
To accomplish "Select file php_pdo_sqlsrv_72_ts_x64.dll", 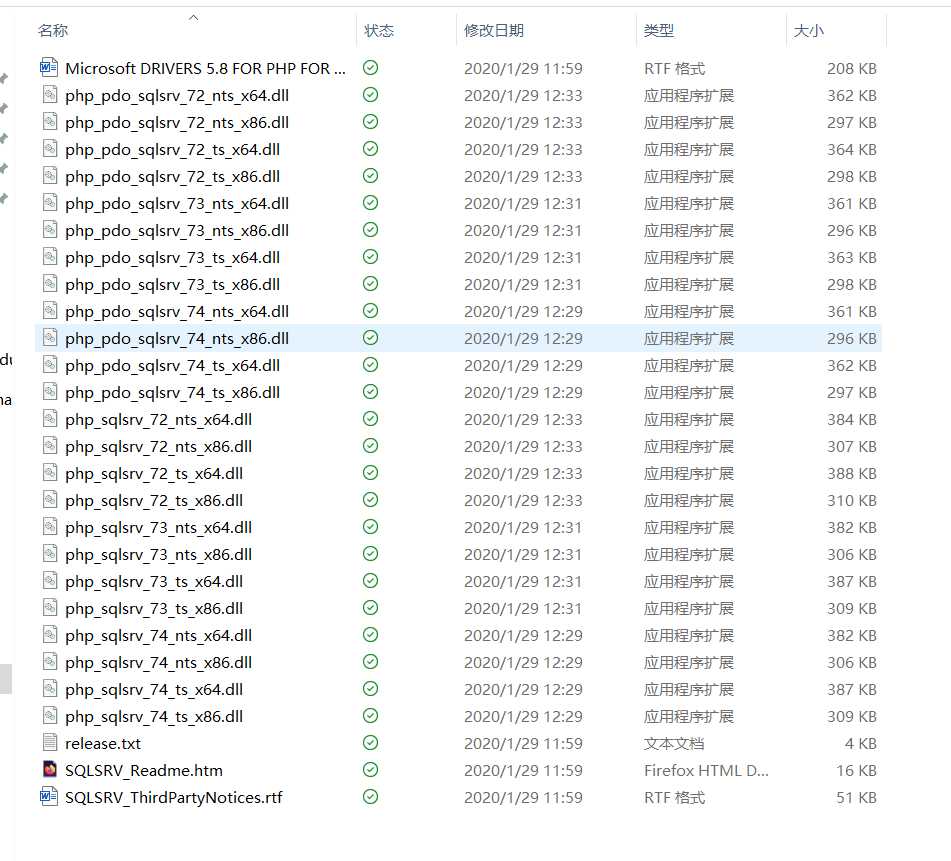I will (172, 150).
